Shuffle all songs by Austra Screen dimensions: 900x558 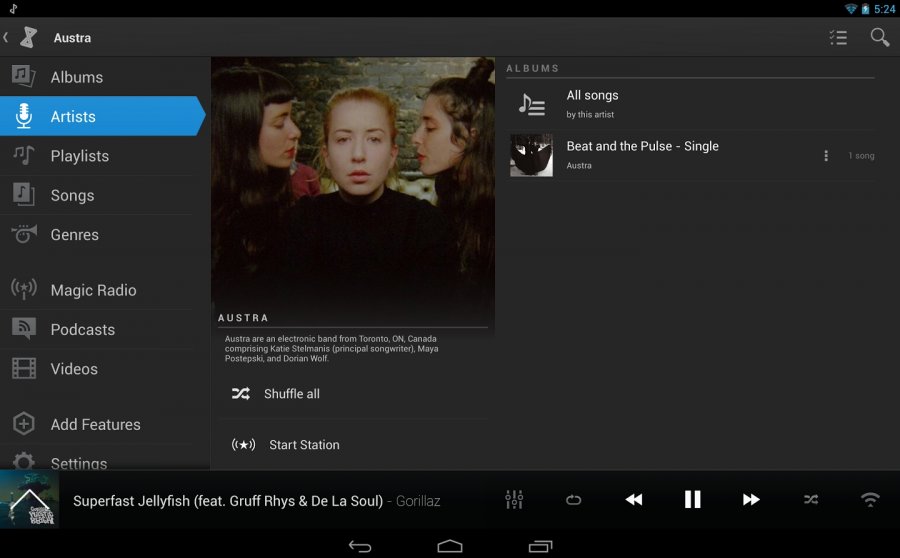click(x=353, y=394)
